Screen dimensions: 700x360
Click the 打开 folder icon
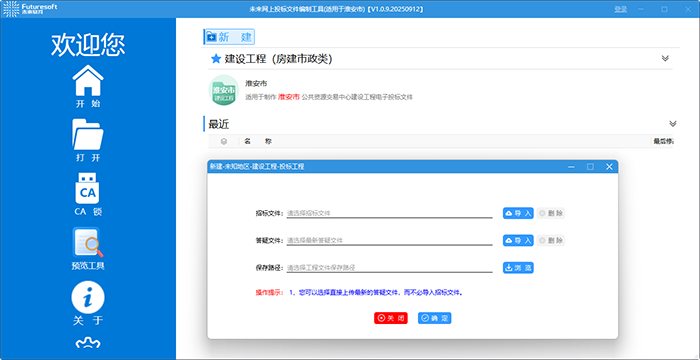[88, 134]
